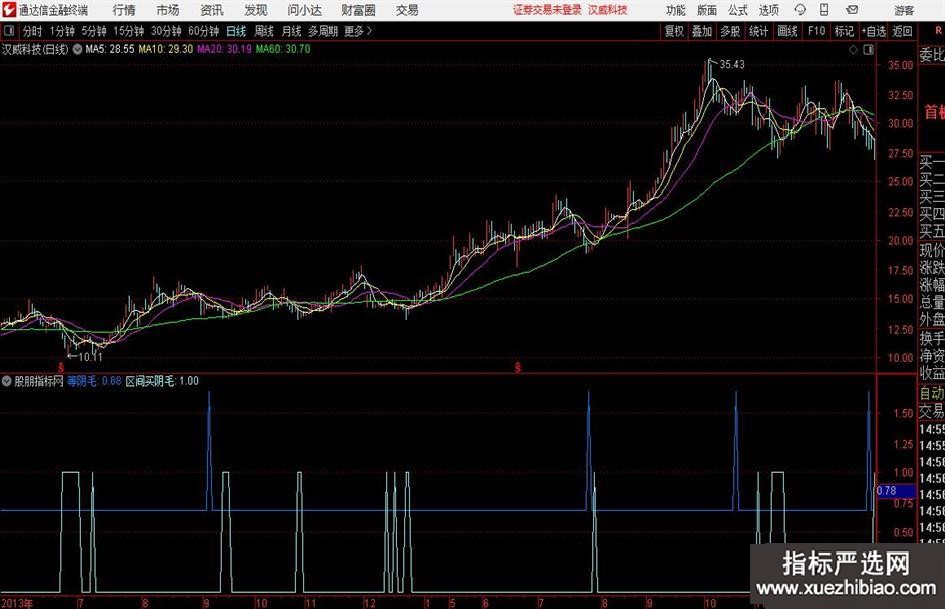Switch to the 周线 weekly tab
945x609 pixels.
click(x=264, y=31)
